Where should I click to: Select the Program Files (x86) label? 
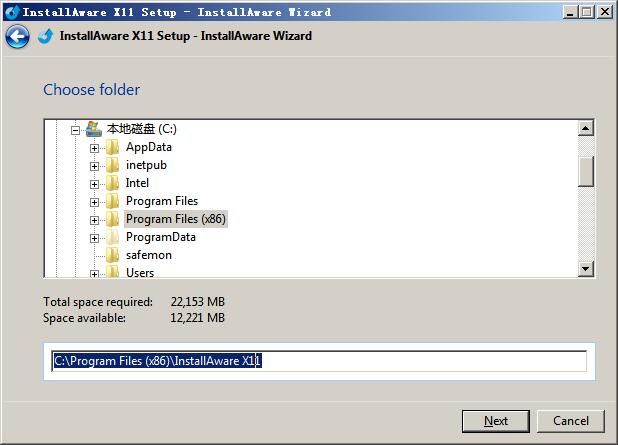[176, 219]
